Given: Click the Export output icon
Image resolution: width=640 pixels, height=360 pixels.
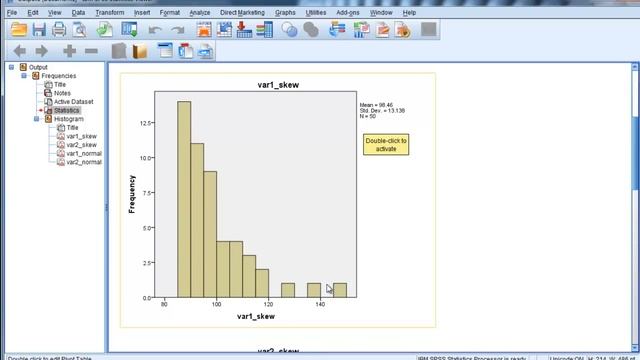Looking at the screenshot, I should coord(104,30).
